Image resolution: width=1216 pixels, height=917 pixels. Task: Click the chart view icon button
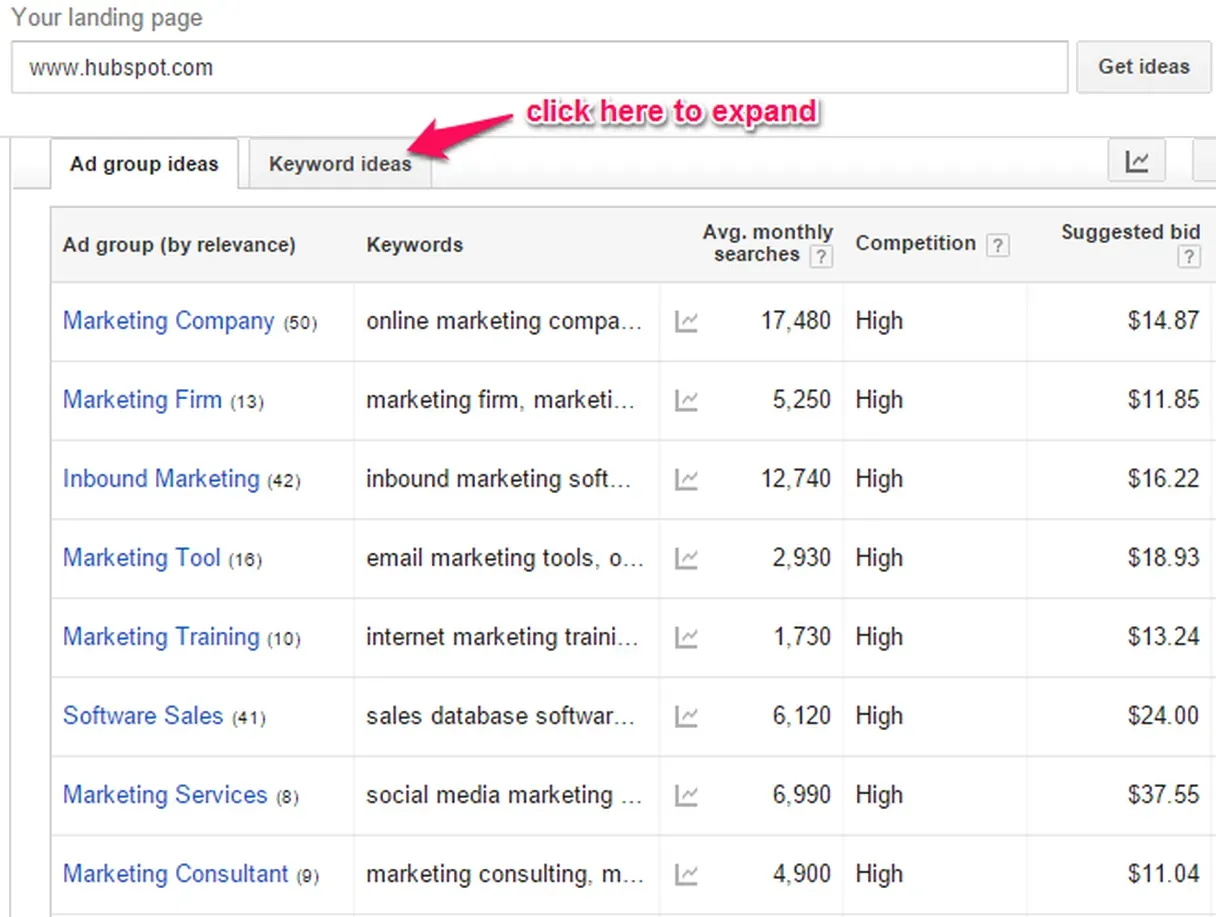coord(1137,161)
